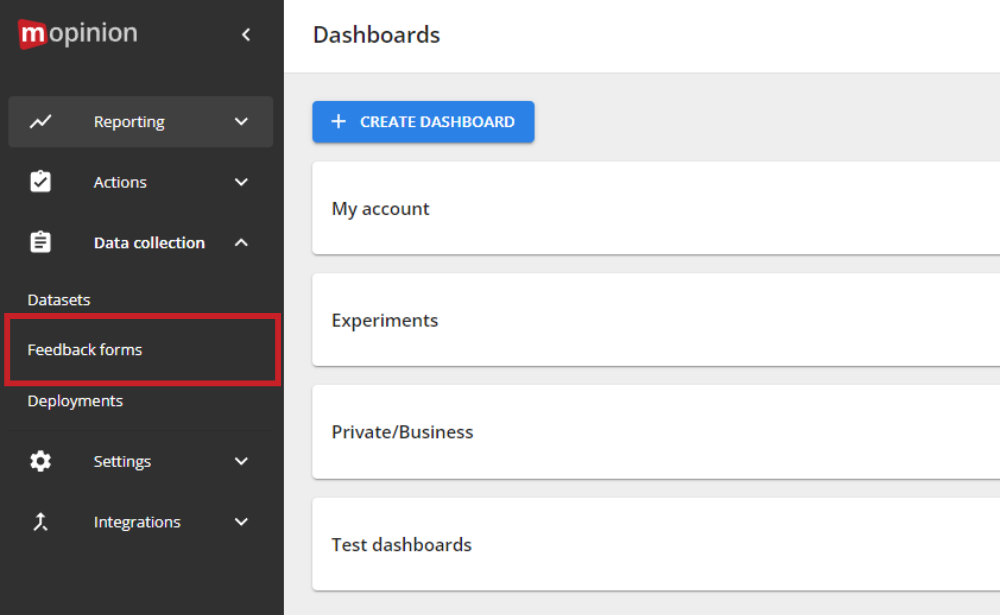Expand the Actions section

pyautogui.click(x=241, y=181)
